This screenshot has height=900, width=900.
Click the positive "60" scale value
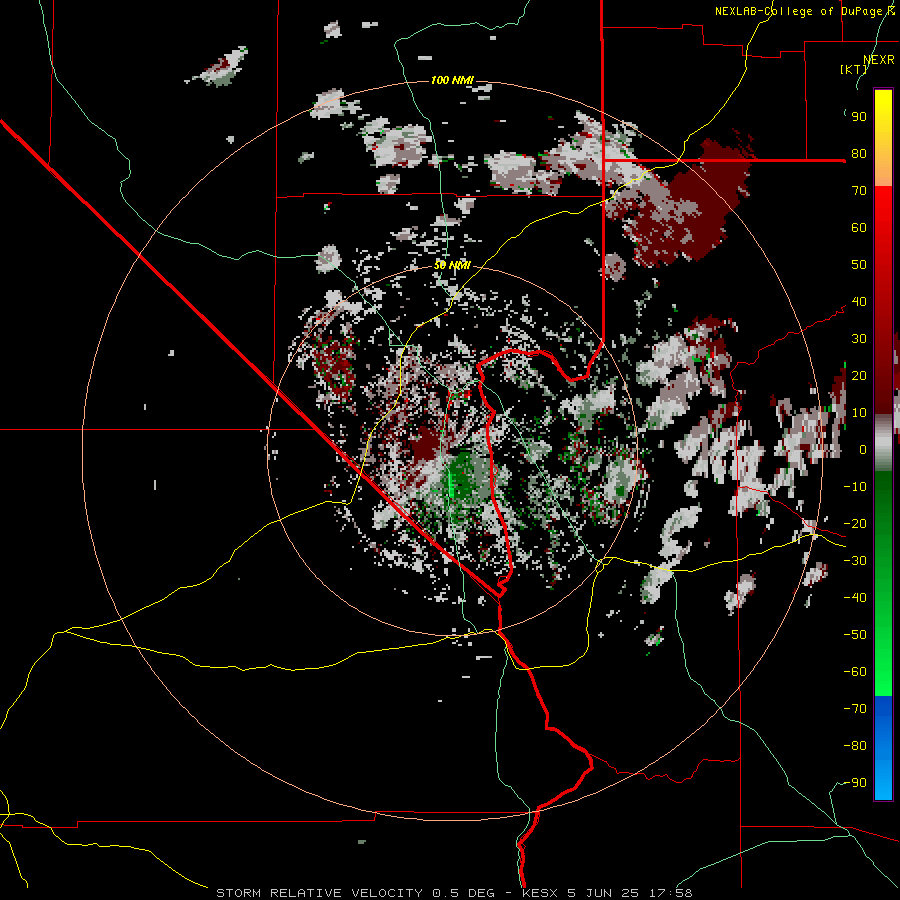tap(859, 227)
